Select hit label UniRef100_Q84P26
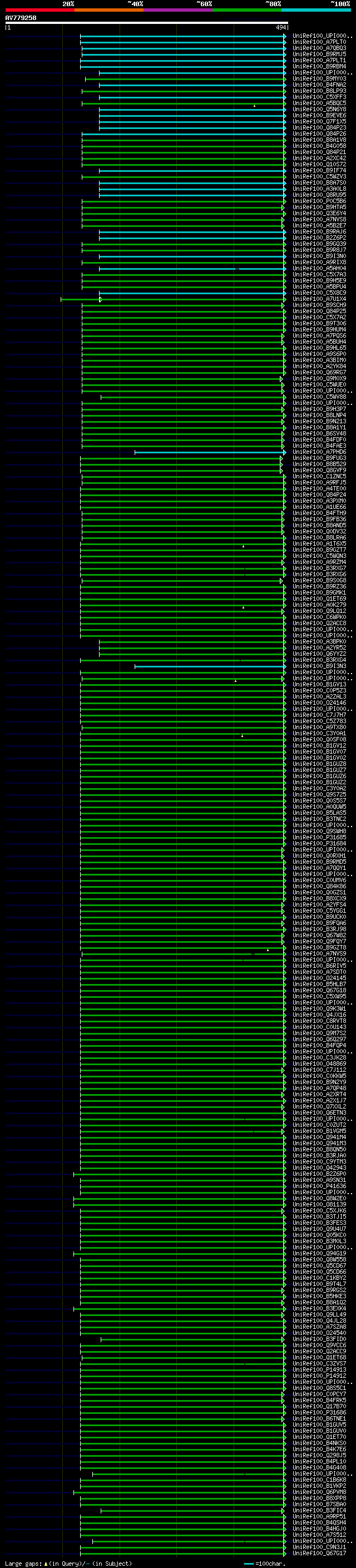This screenshot has width=356, height=1568. click(x=319, y=134)
